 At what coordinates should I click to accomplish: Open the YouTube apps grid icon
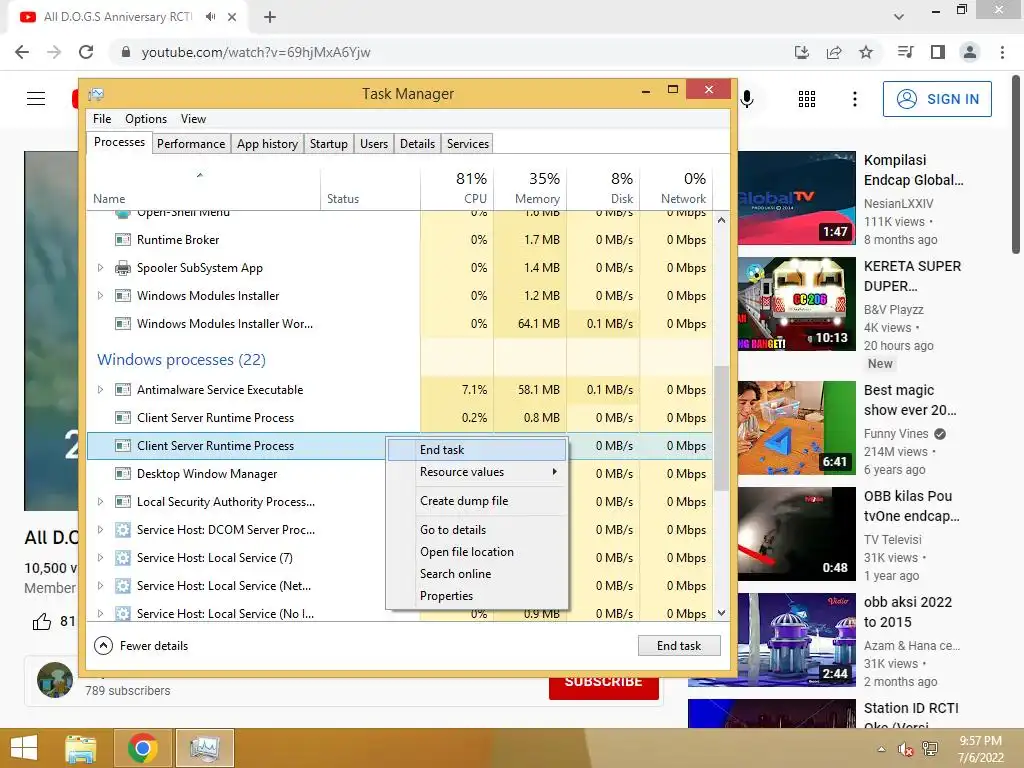(x=807, y=99)
